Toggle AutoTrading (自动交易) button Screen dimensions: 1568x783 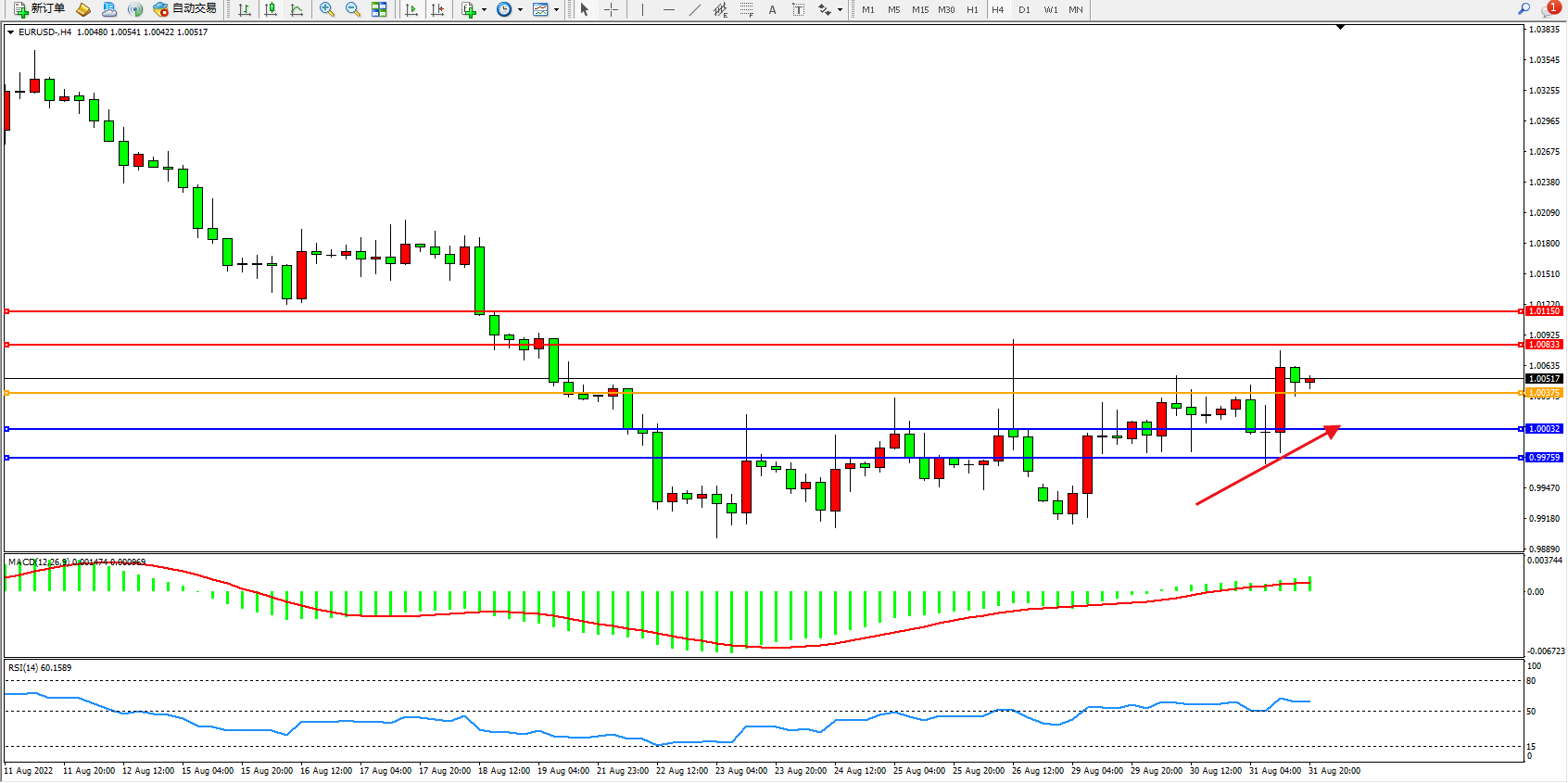184,9
